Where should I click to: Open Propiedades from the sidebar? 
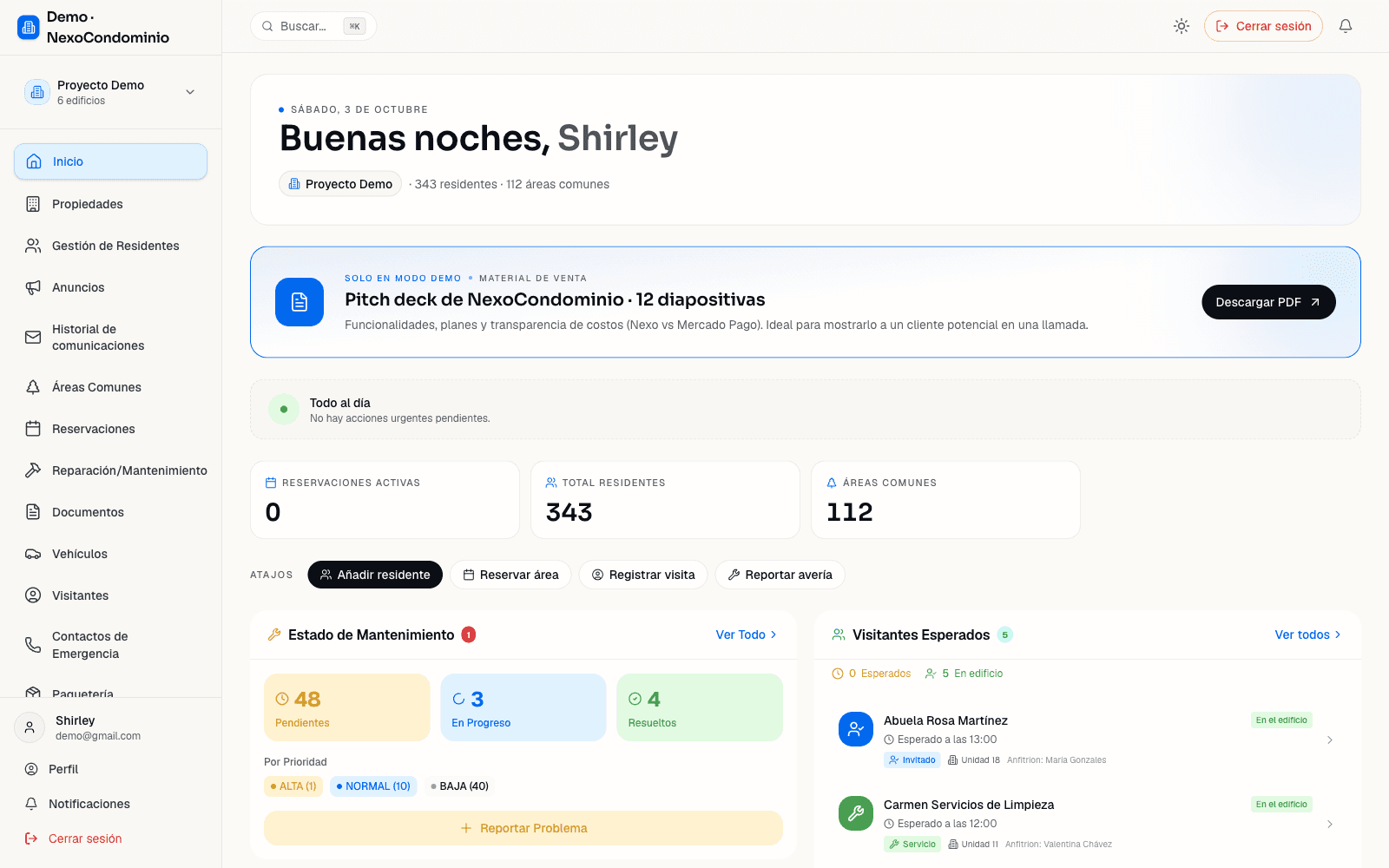[x=111, y=204]
